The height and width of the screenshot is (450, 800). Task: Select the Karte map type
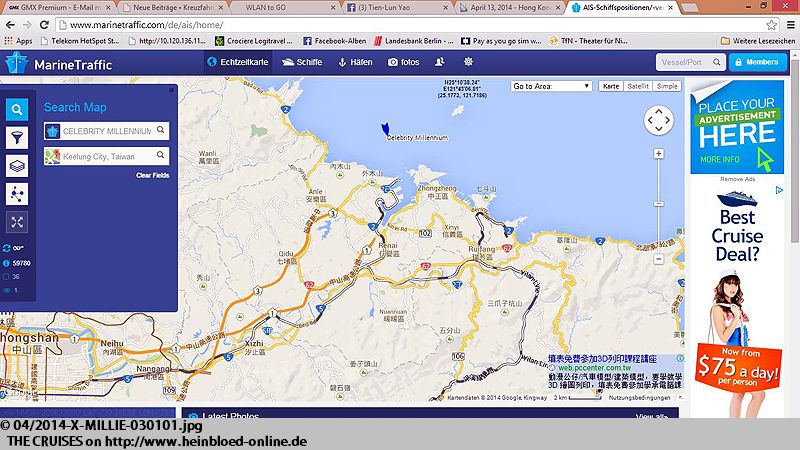point(611,86)
